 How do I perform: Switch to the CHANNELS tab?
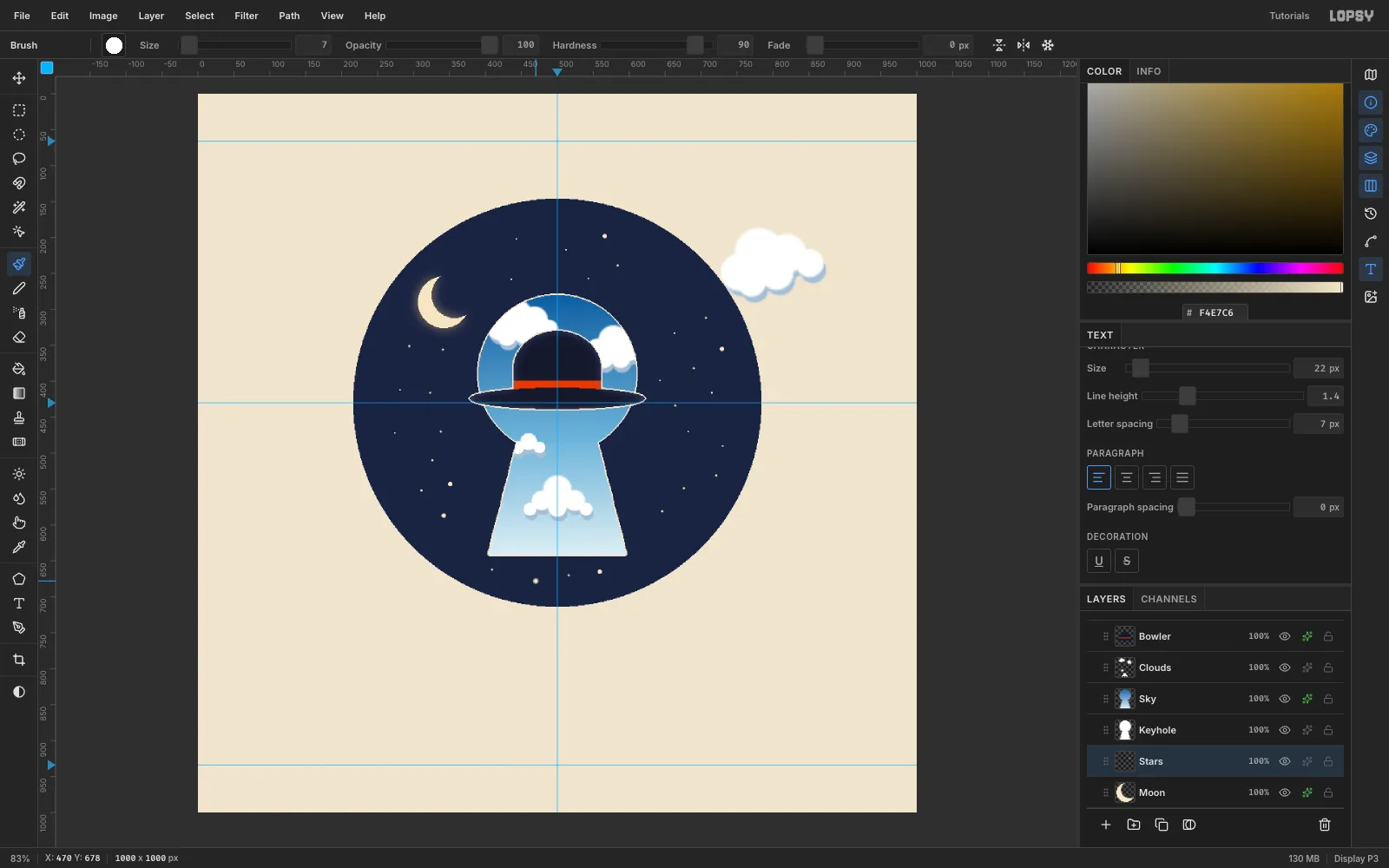(1168, 599)
